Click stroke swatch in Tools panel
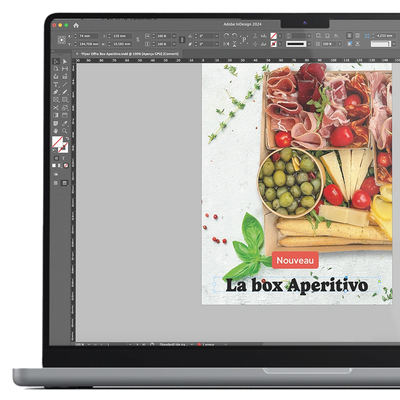This screenshot has height=400, width=400. coord(64,148)
